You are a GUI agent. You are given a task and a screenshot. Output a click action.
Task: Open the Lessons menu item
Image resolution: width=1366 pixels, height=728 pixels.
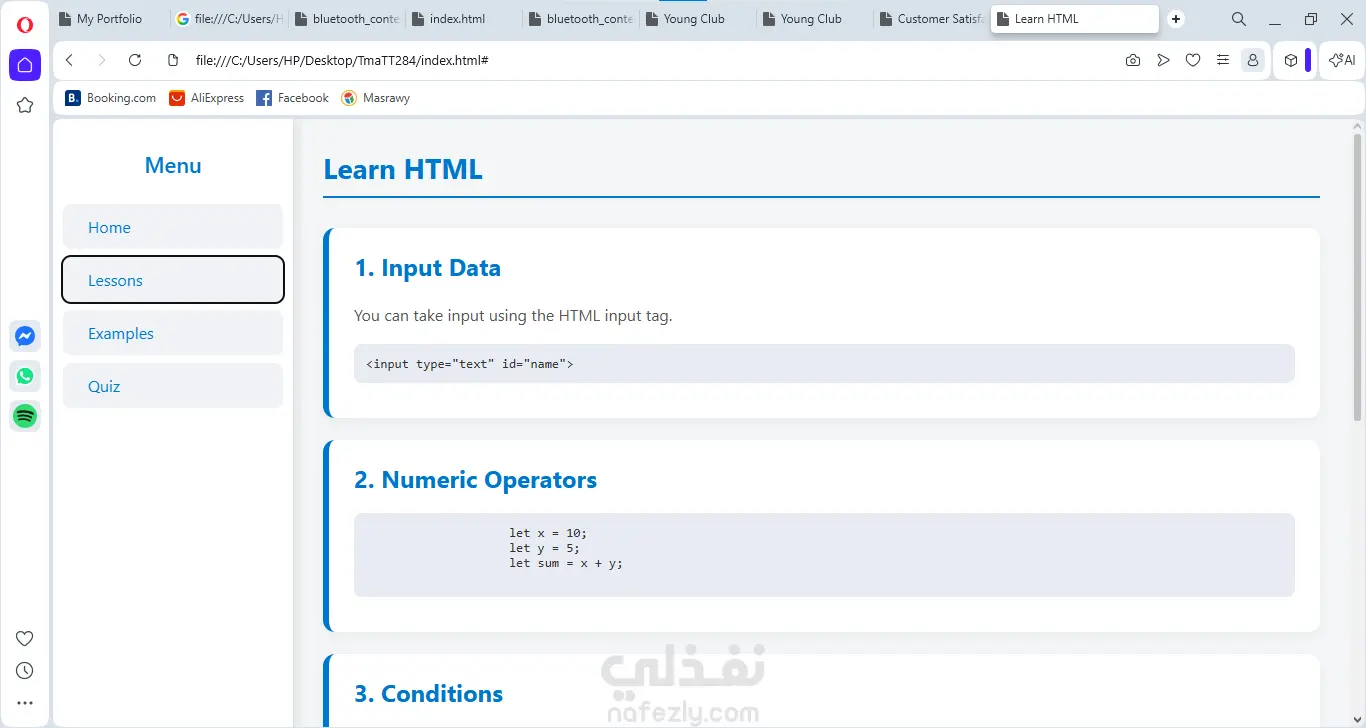coord(173,280)
